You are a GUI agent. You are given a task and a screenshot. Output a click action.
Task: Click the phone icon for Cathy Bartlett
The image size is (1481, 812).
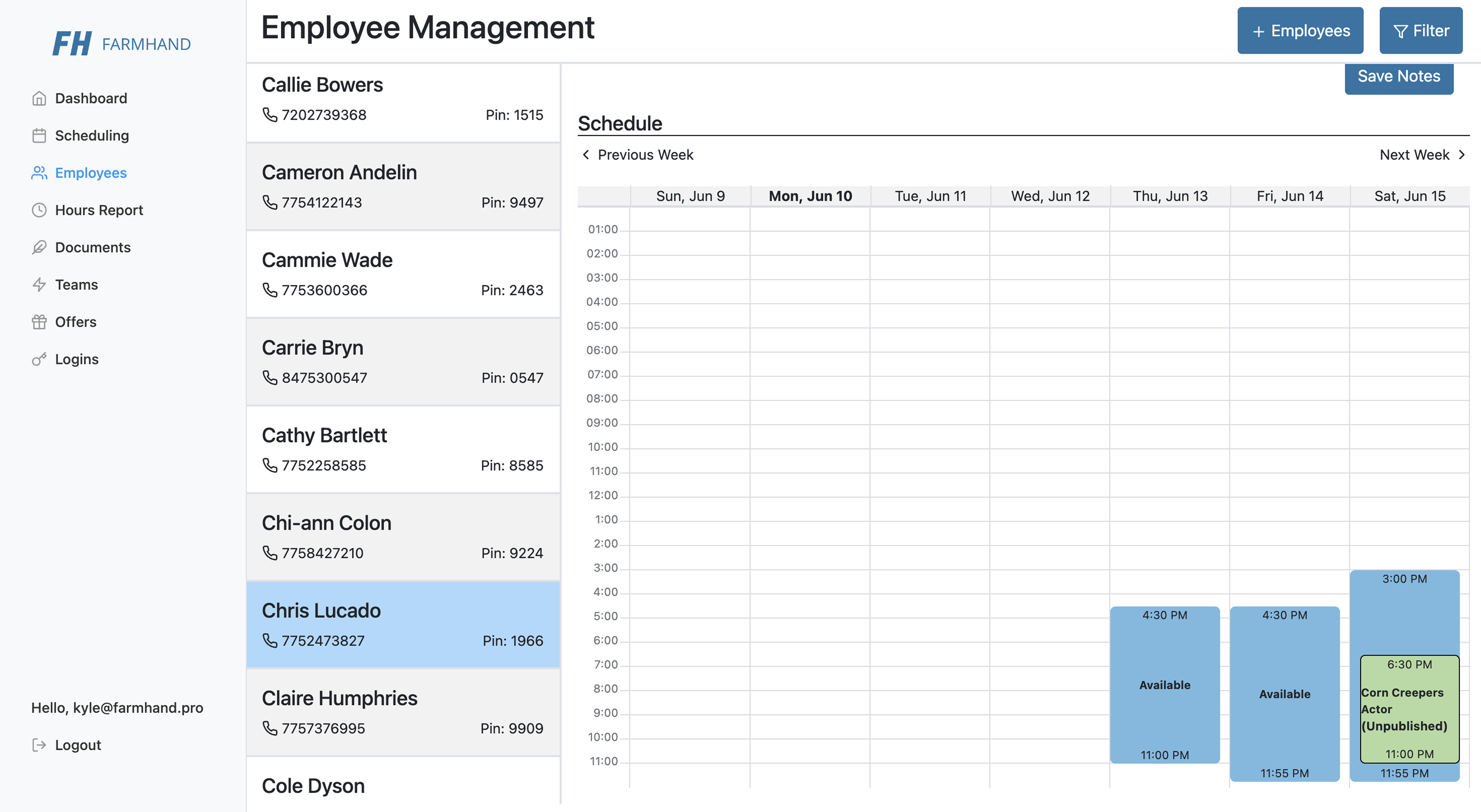pyautogui.click(x=270, y=465)
